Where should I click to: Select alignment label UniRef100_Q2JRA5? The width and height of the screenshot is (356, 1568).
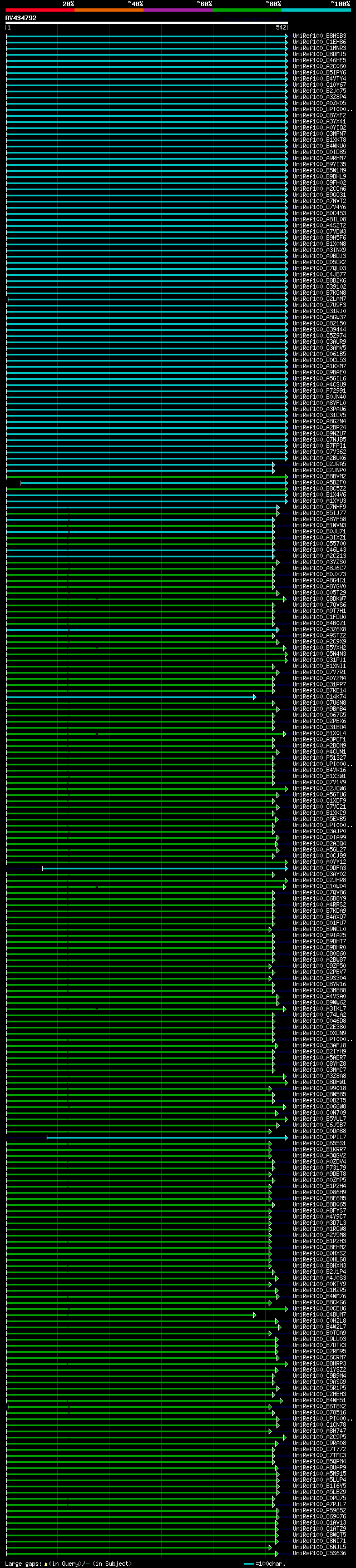[x=319, y=464]
